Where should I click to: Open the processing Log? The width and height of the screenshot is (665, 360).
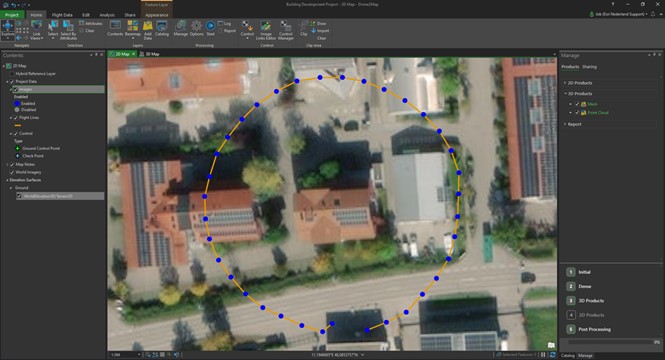pos(224,23)
